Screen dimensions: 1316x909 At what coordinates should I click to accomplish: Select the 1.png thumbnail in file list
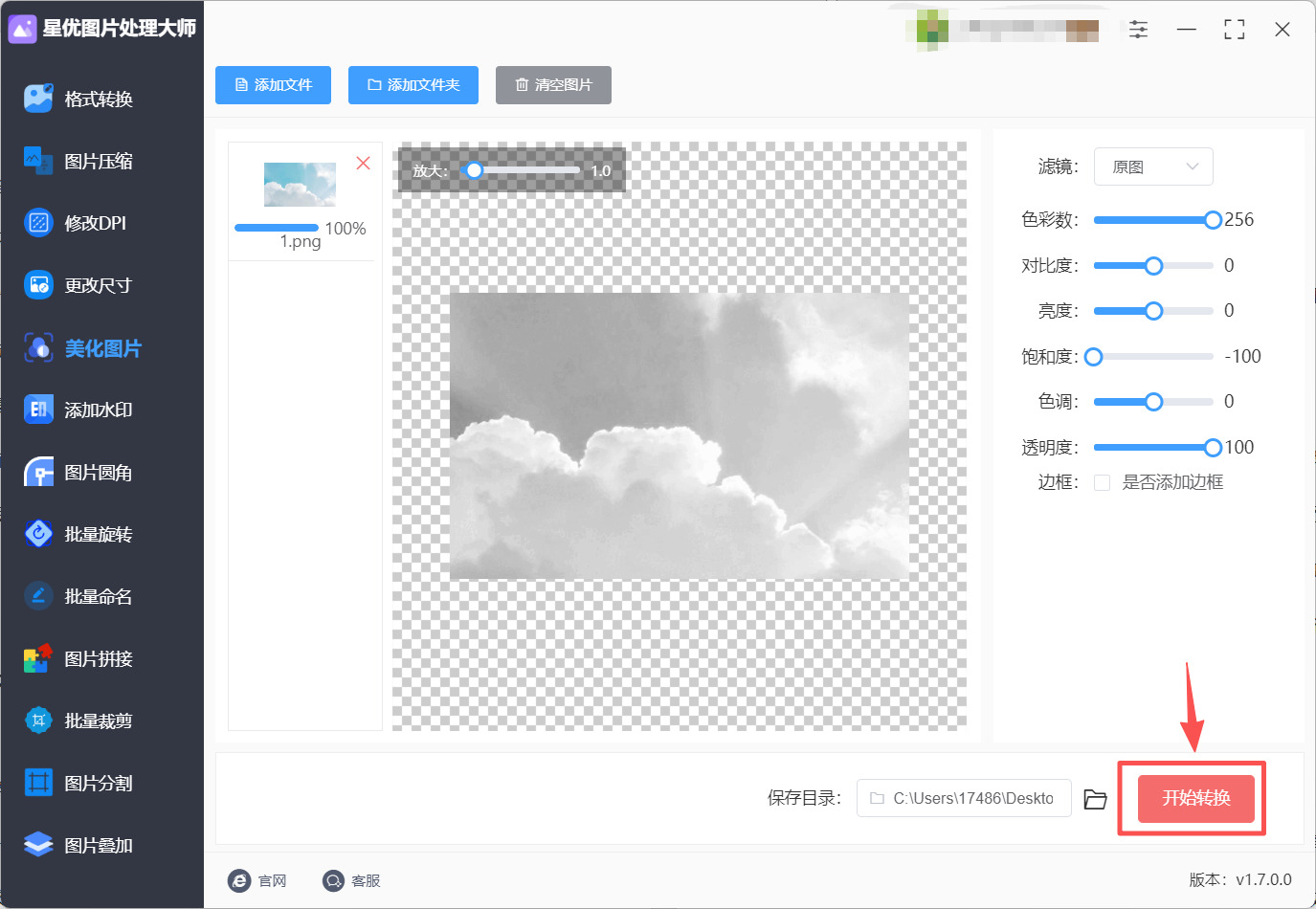300,184
